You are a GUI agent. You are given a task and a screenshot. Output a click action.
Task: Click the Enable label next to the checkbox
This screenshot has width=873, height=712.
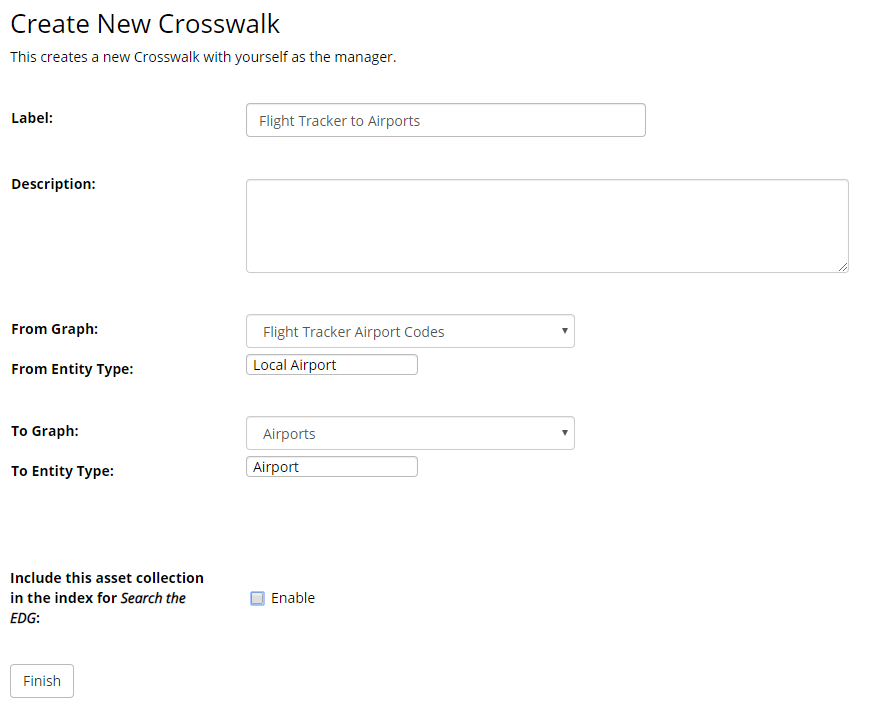[x=293, y=597]
